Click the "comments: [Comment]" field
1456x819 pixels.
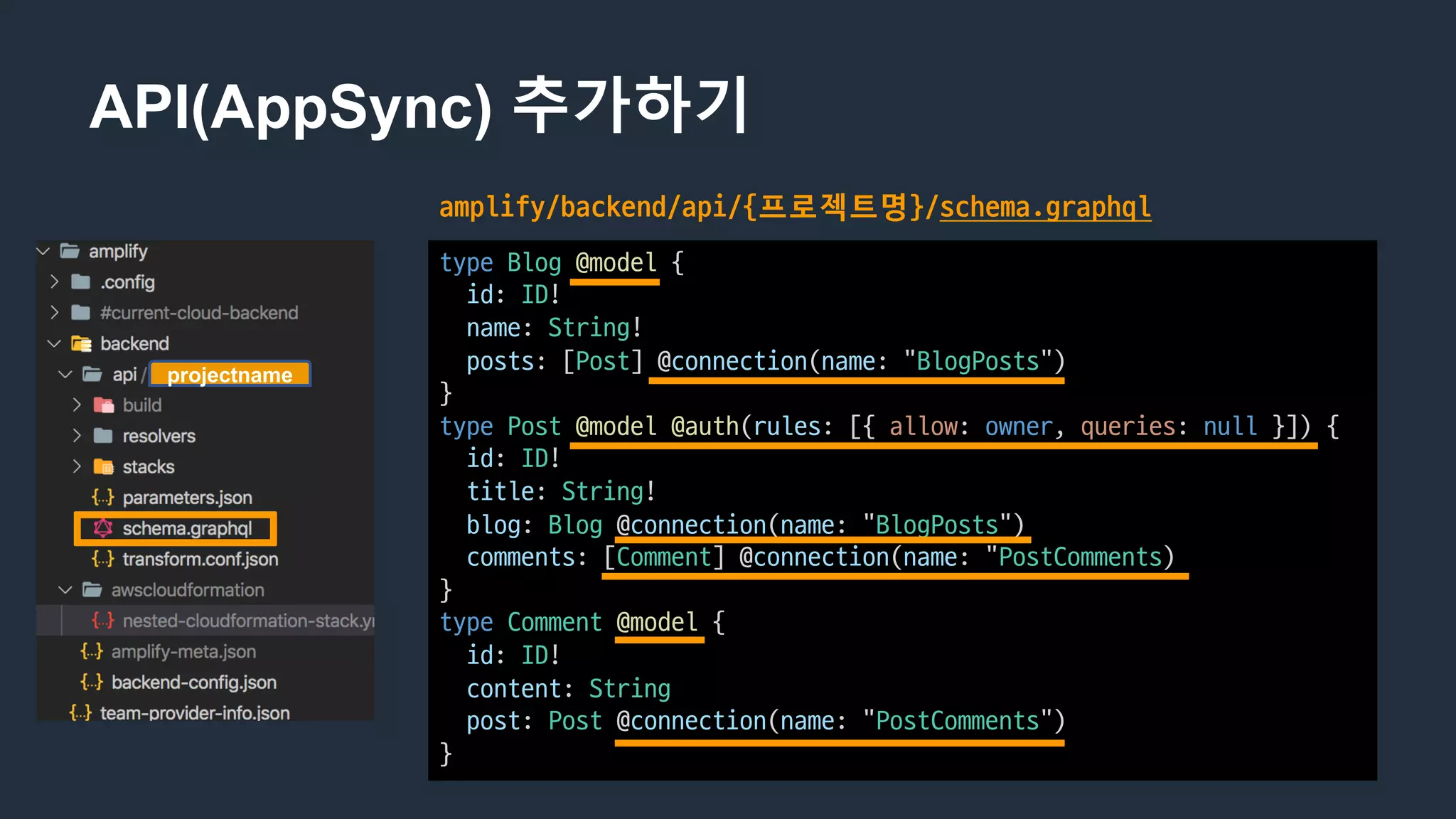pyautogui.click(x=595, y=557)
